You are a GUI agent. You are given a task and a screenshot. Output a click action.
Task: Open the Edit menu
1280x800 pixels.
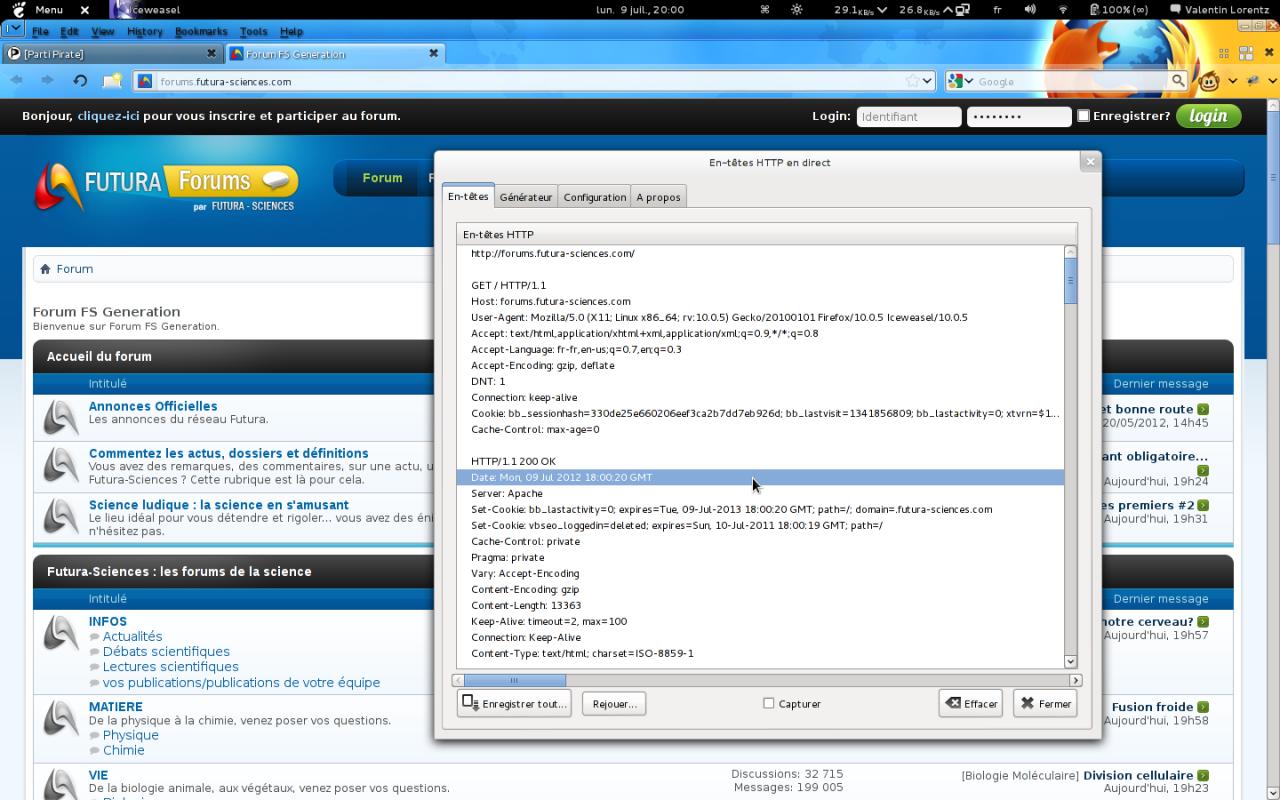[x=69, y=32]
